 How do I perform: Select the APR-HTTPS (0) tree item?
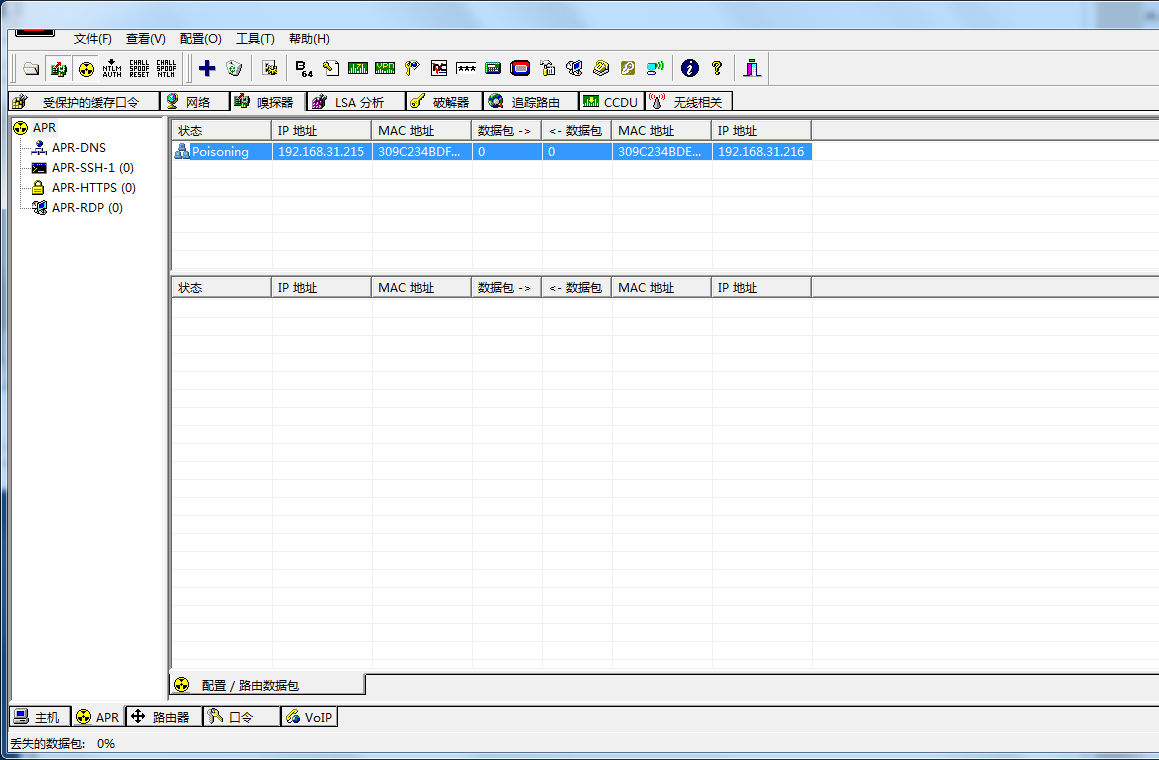(93, 188)
